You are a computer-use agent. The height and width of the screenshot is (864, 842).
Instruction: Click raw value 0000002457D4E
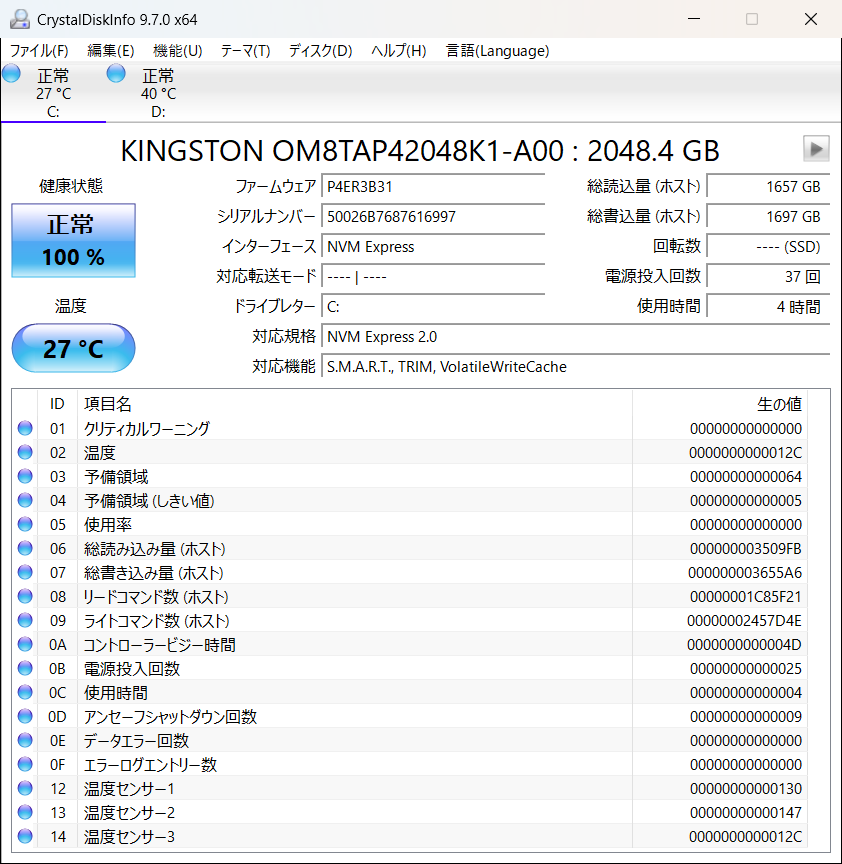point(744,621)
